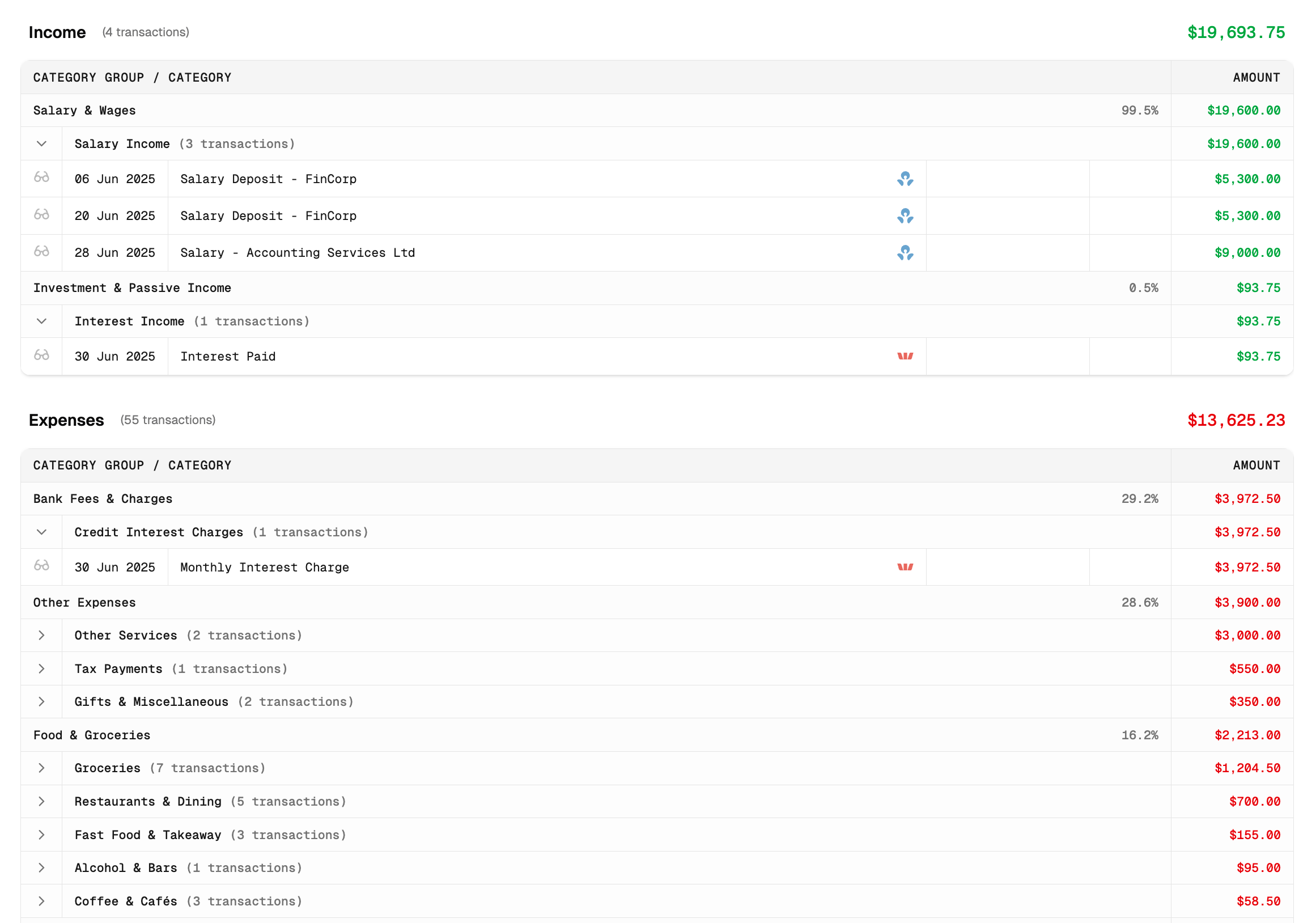The image size is (1316, 923).
Task: Open the Tax Payments category
Action: (41, 668)
